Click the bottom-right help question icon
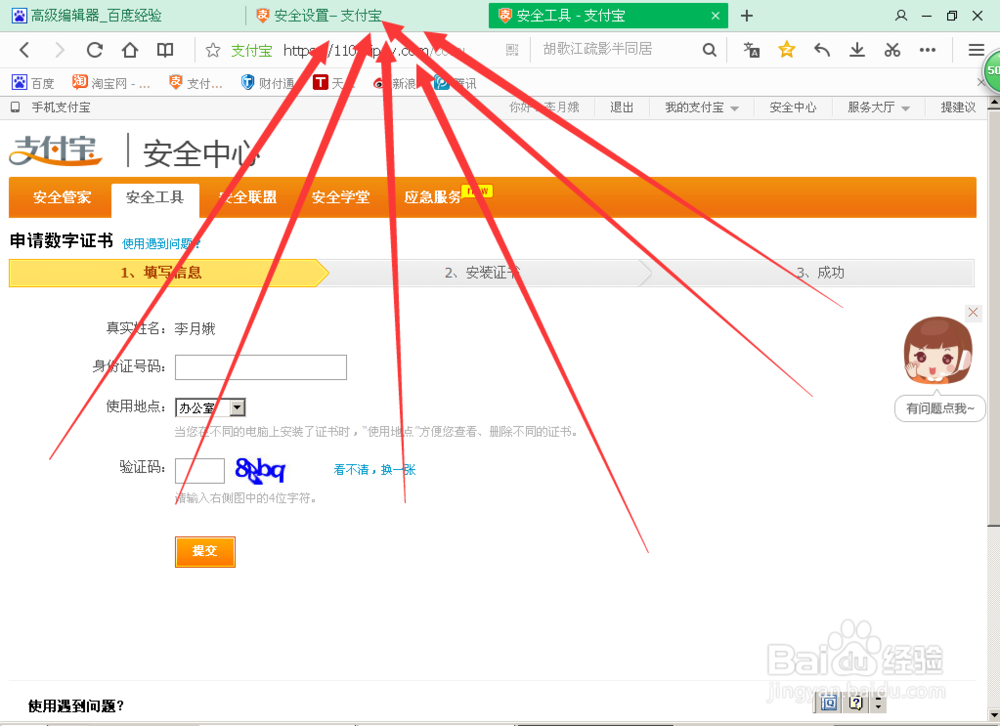Screen dimensions: 1000x726 pos(856,703)
